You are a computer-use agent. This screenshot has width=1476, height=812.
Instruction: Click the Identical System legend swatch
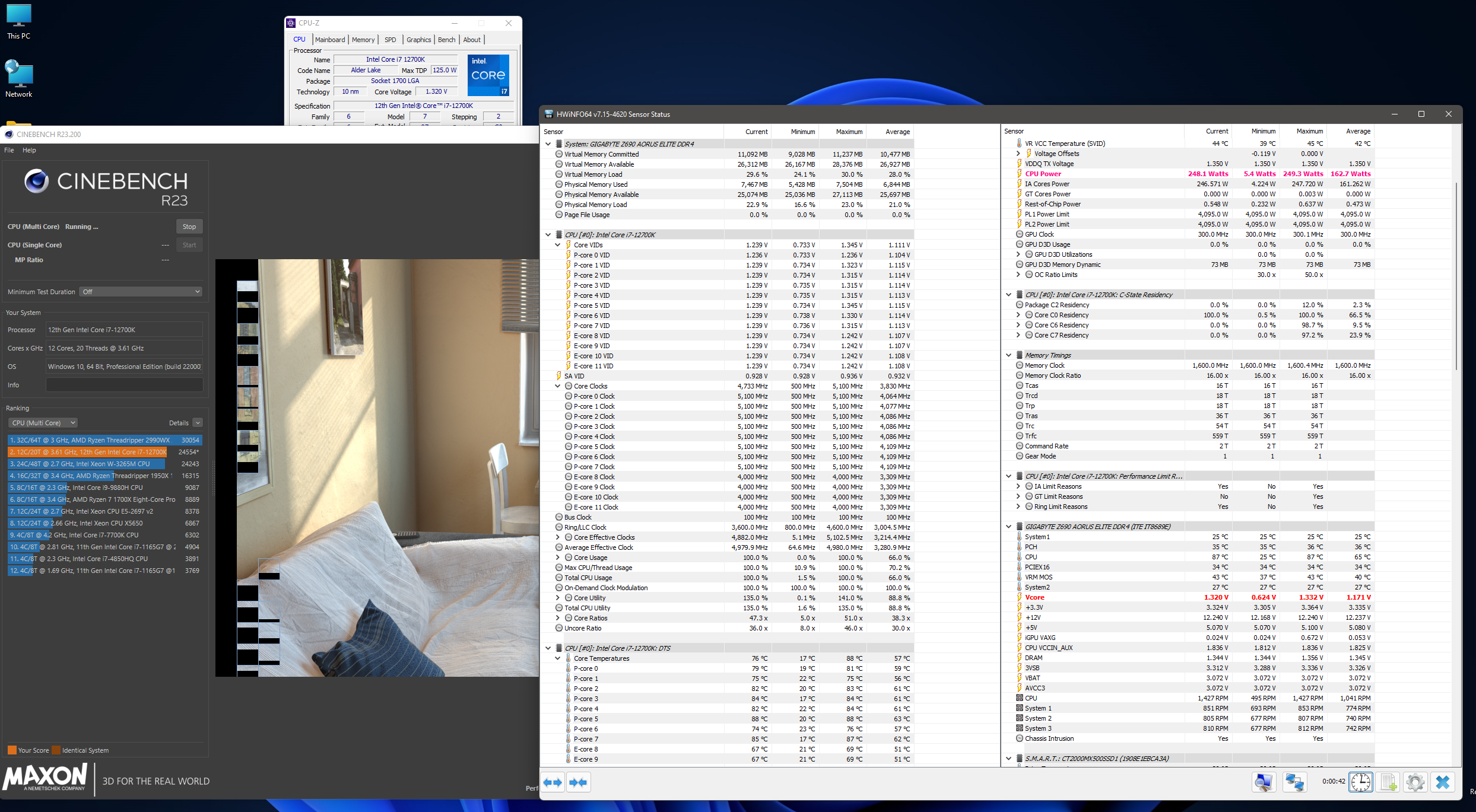point(56,750)
